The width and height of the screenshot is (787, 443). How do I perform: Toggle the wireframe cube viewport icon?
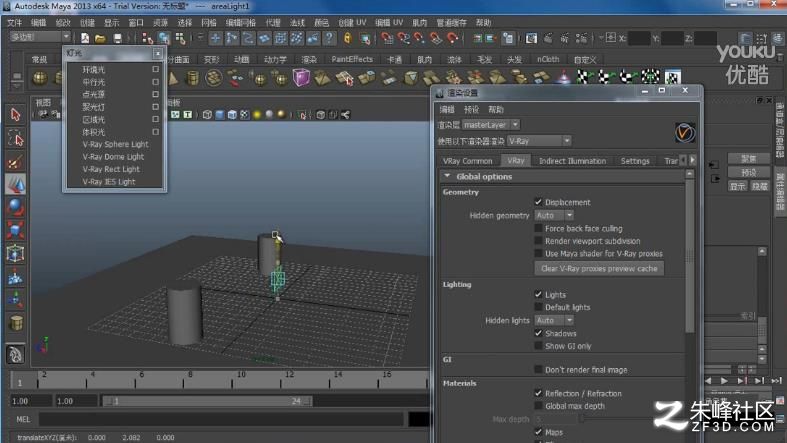point(207,115)
